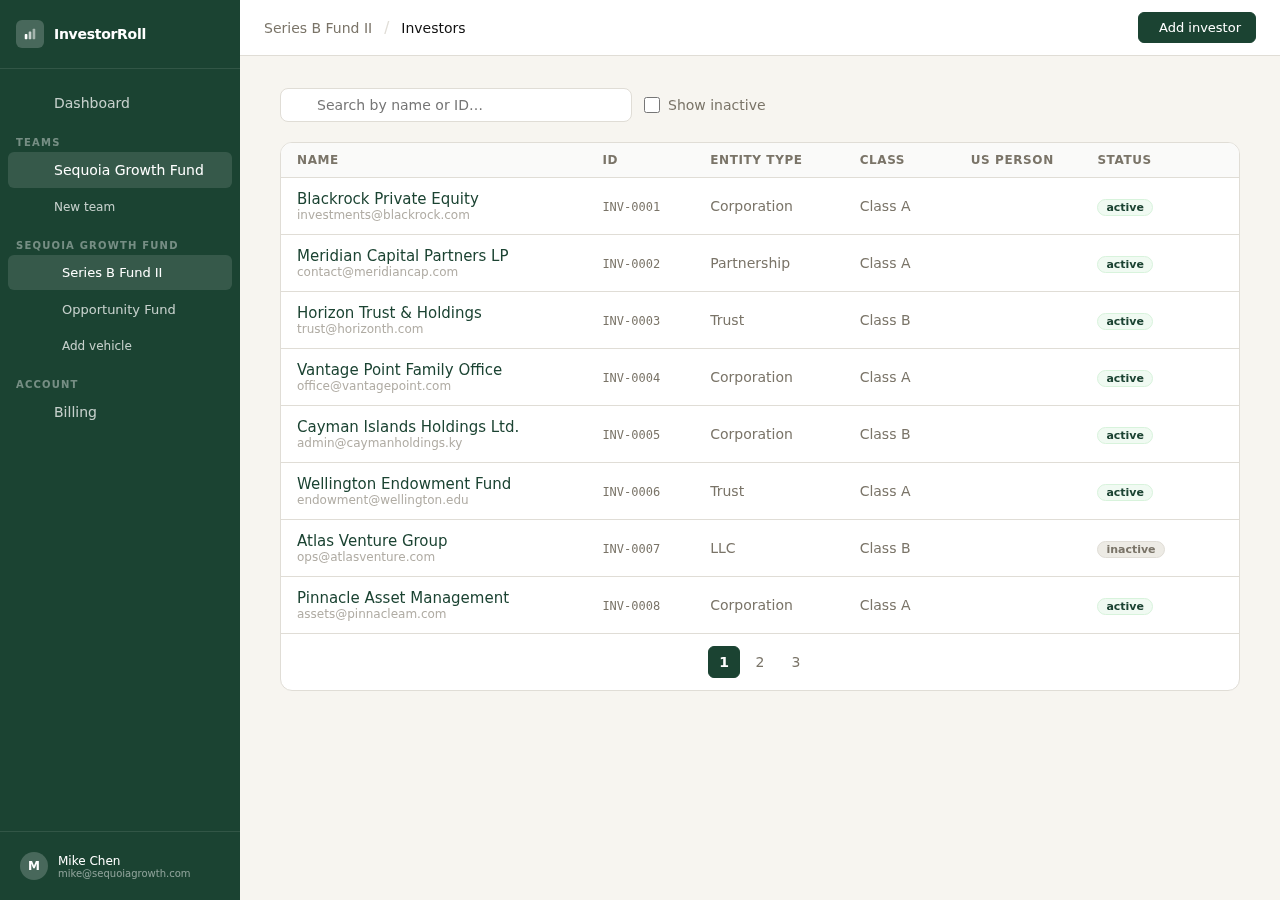Enable the Show inactive checkbox
This screenshot has height=900, width=1280.
coord(651,104)
